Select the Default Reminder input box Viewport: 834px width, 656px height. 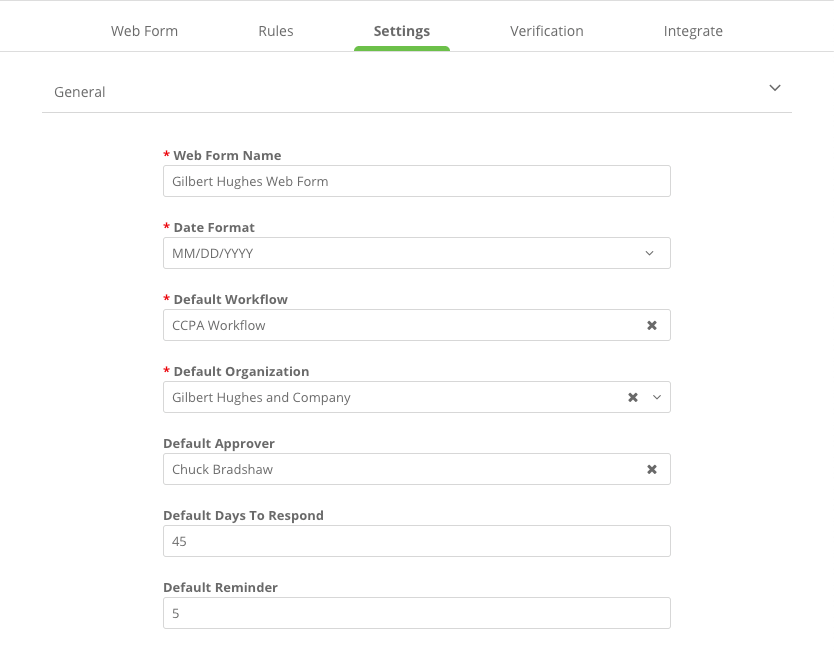pyautogui.click(x=416, y=613)
